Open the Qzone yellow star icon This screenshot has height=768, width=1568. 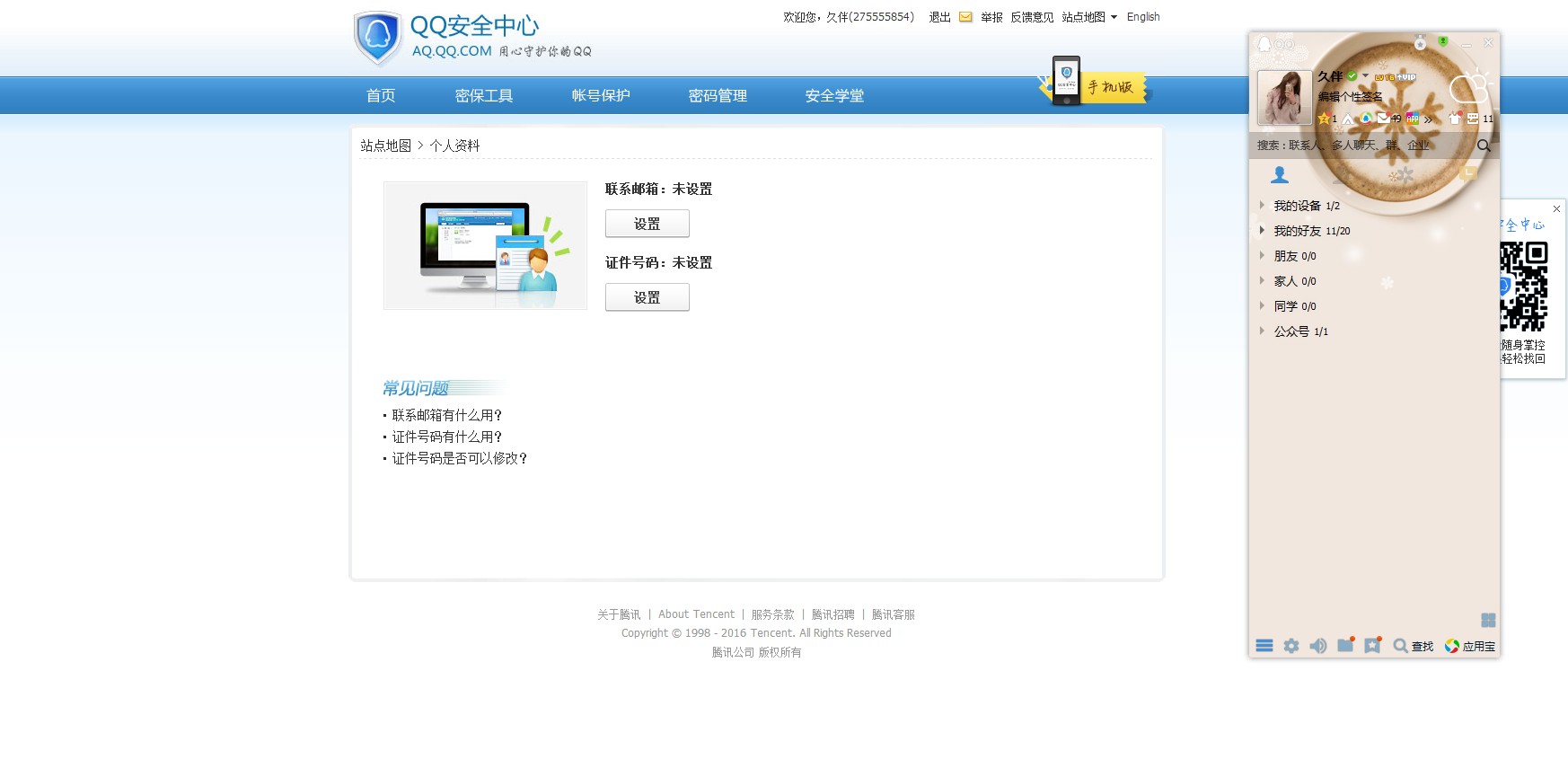1324,119
